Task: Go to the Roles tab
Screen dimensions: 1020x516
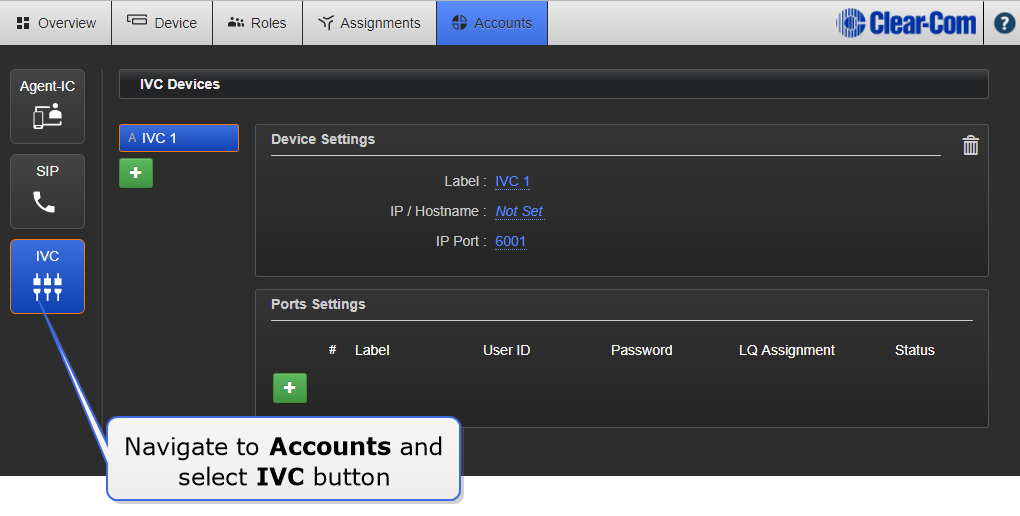Action: click(257, 23)
